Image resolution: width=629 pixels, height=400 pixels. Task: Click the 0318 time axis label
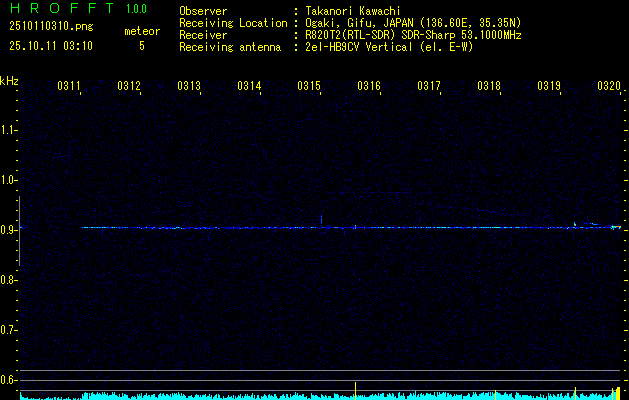tap(489, 86)
